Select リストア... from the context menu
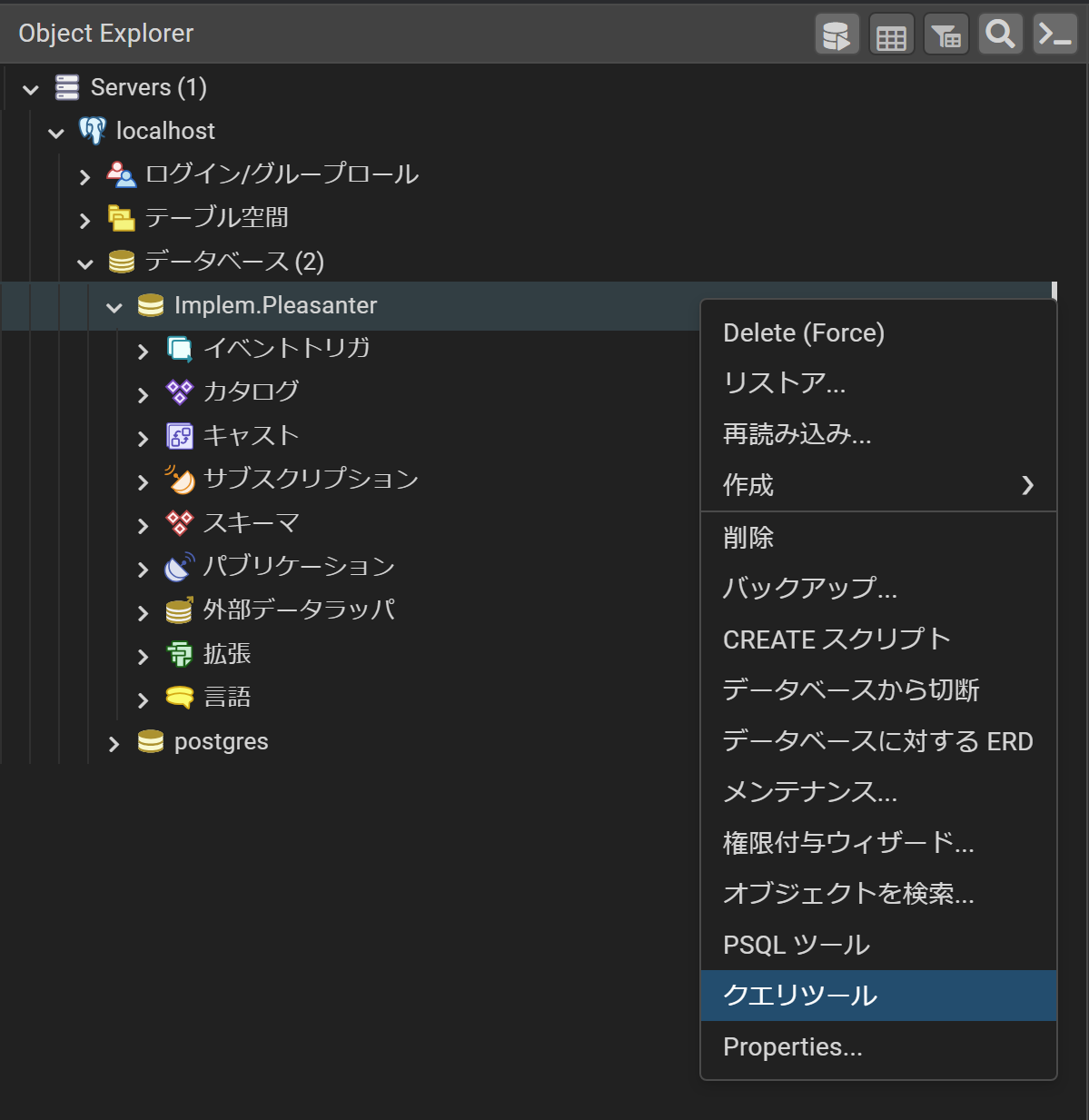The image size is (1089, 1120). coord(878,383)
